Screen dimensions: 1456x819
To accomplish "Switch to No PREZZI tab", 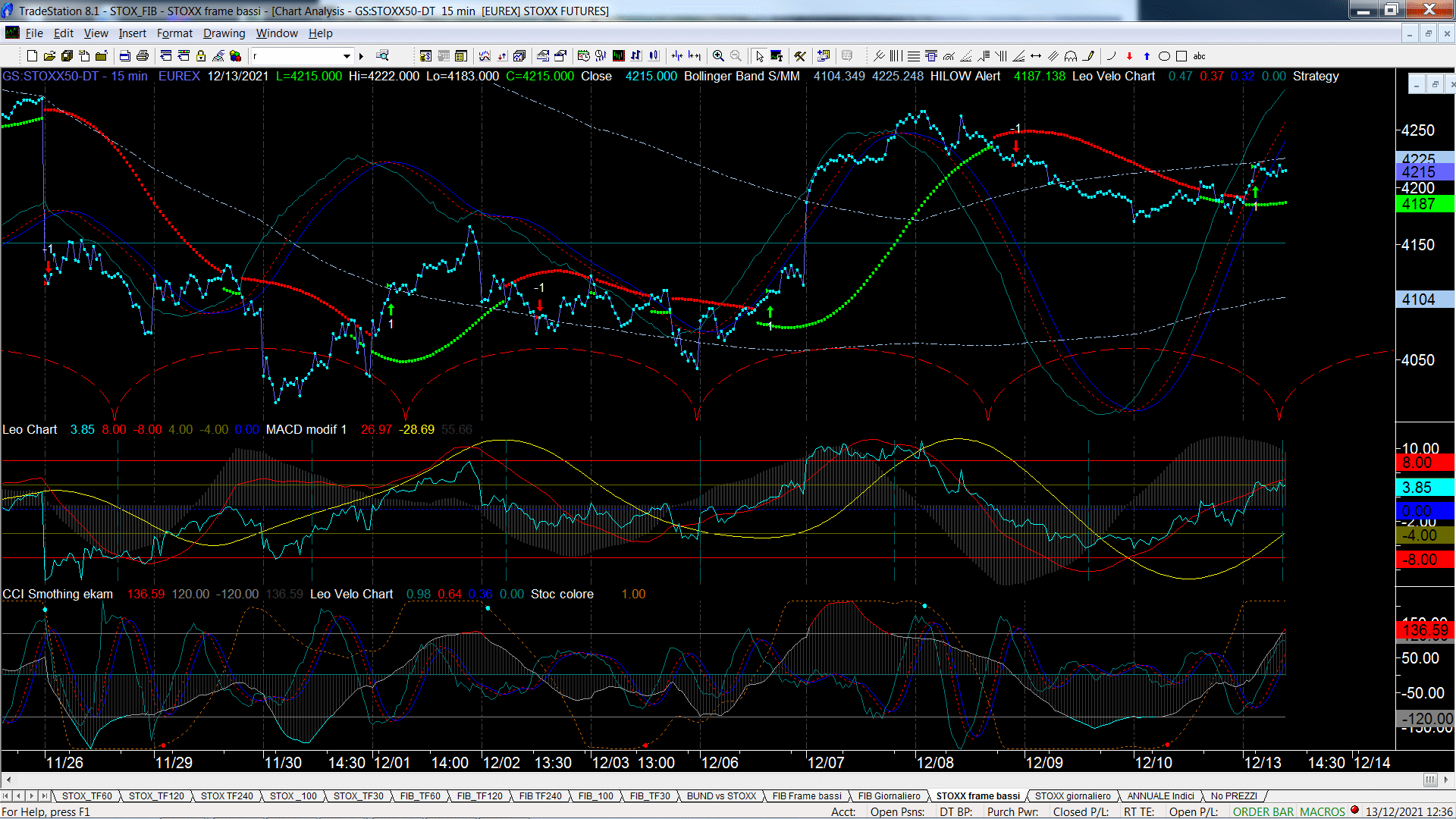I will click(1234, 795).
